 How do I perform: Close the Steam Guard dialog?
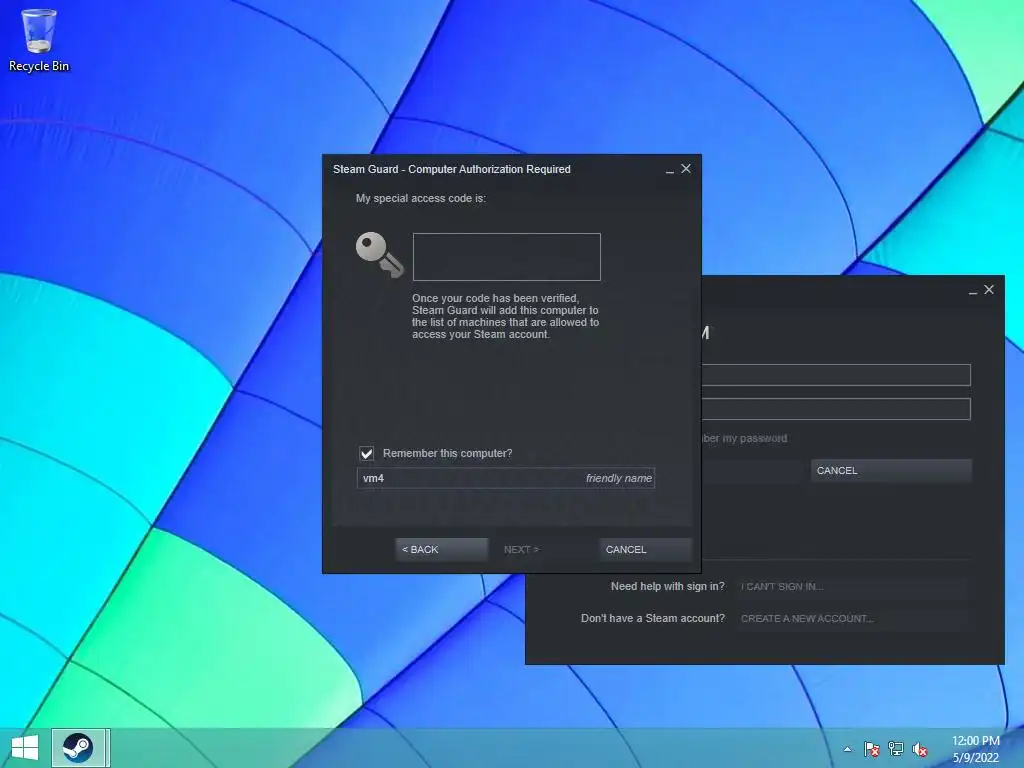(686, 168)
